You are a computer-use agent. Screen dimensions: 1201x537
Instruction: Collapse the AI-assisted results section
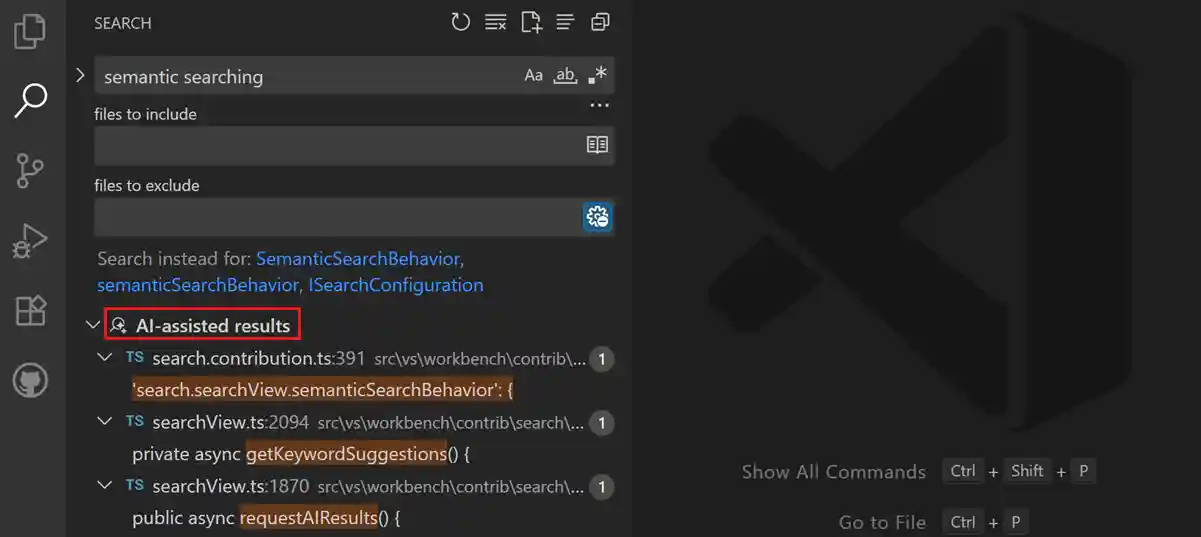click(x=93, y=325)
